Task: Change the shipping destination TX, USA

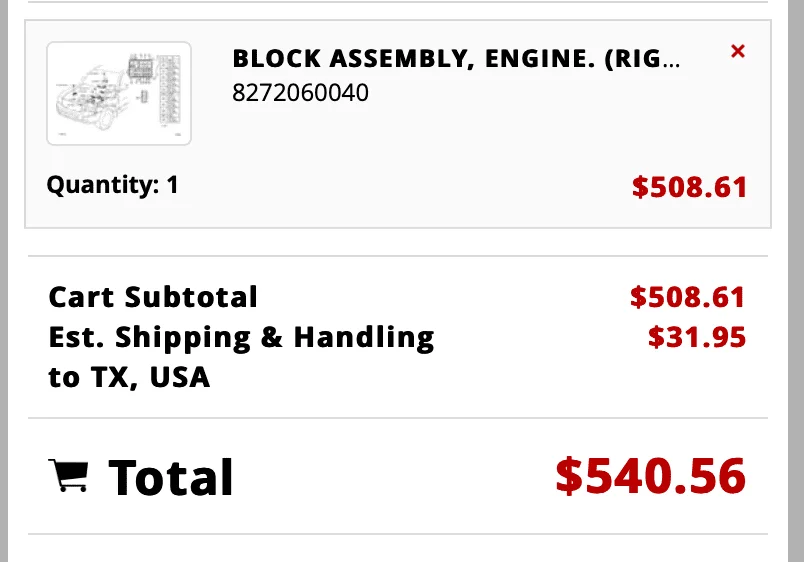Action: [150, 377]
